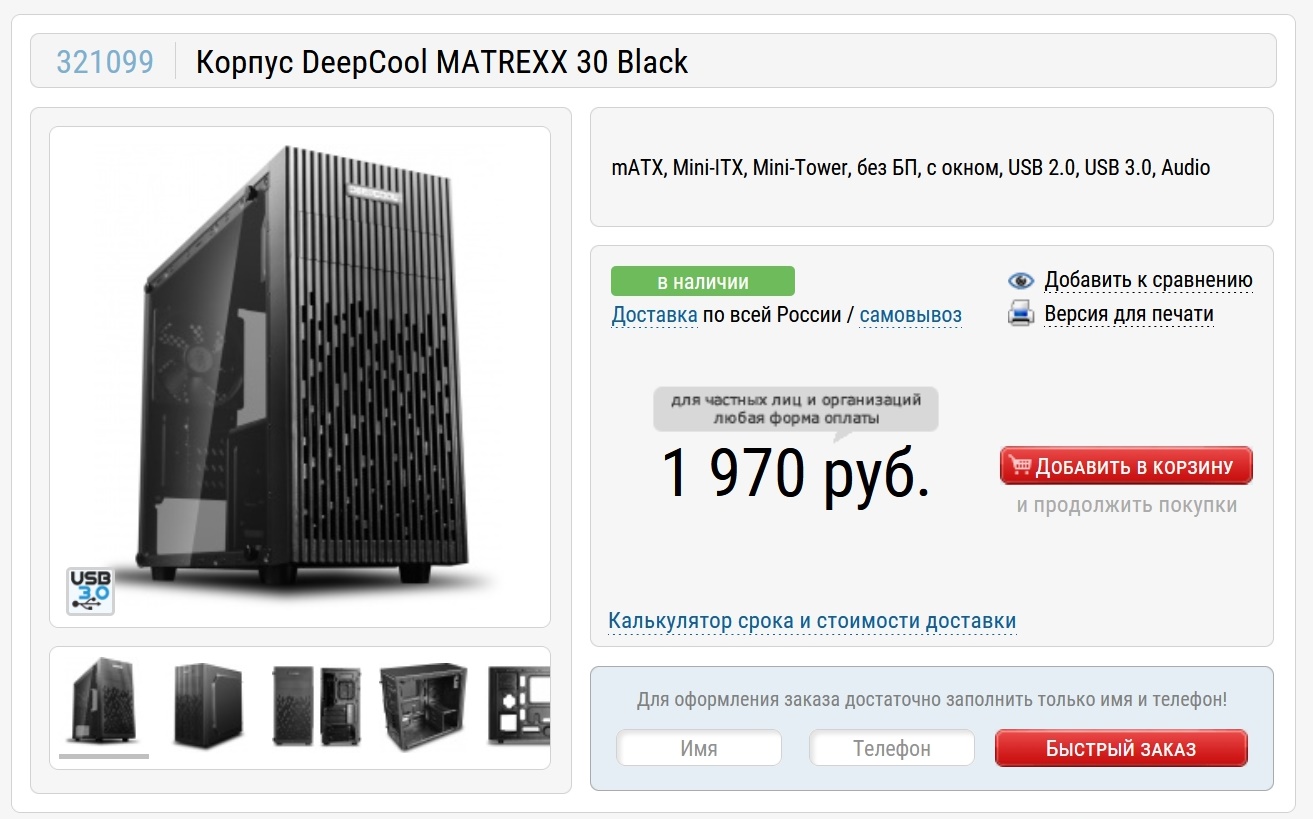
Task: Submit the Быстрый заказ button
Action: 1121,748
